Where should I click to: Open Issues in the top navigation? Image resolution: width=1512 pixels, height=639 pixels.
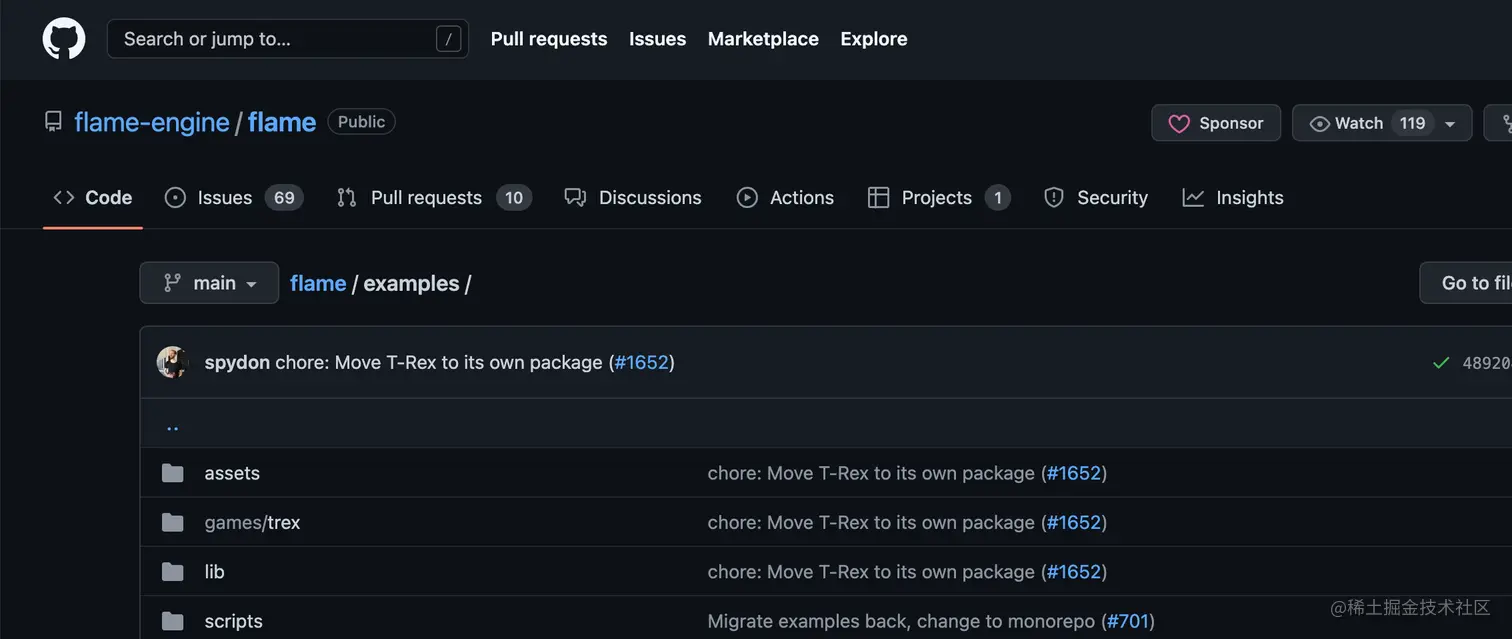pyautogui.click(x=657, y=39)
